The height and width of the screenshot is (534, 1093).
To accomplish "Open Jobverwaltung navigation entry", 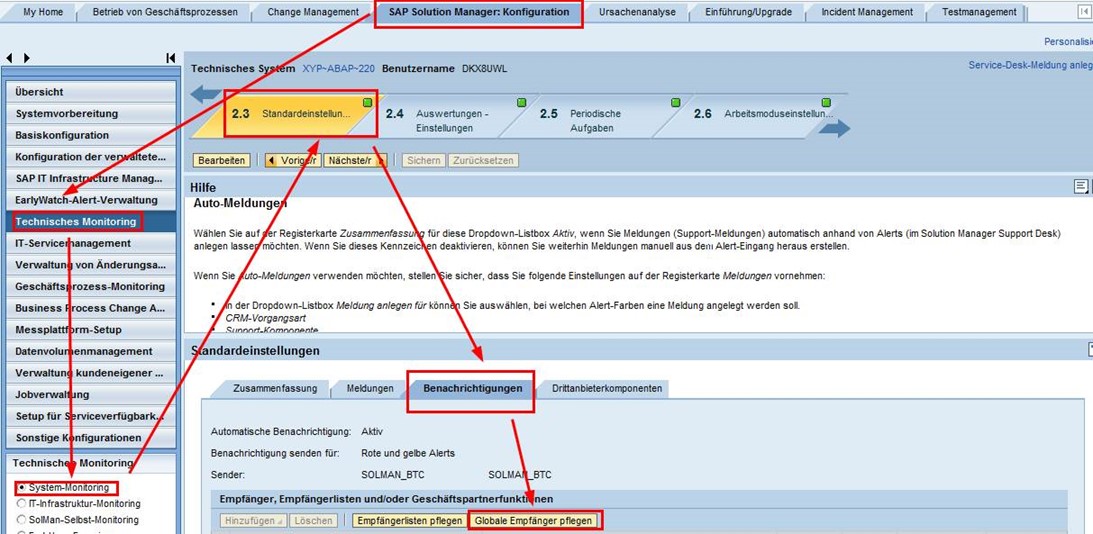I will [91, 395].
